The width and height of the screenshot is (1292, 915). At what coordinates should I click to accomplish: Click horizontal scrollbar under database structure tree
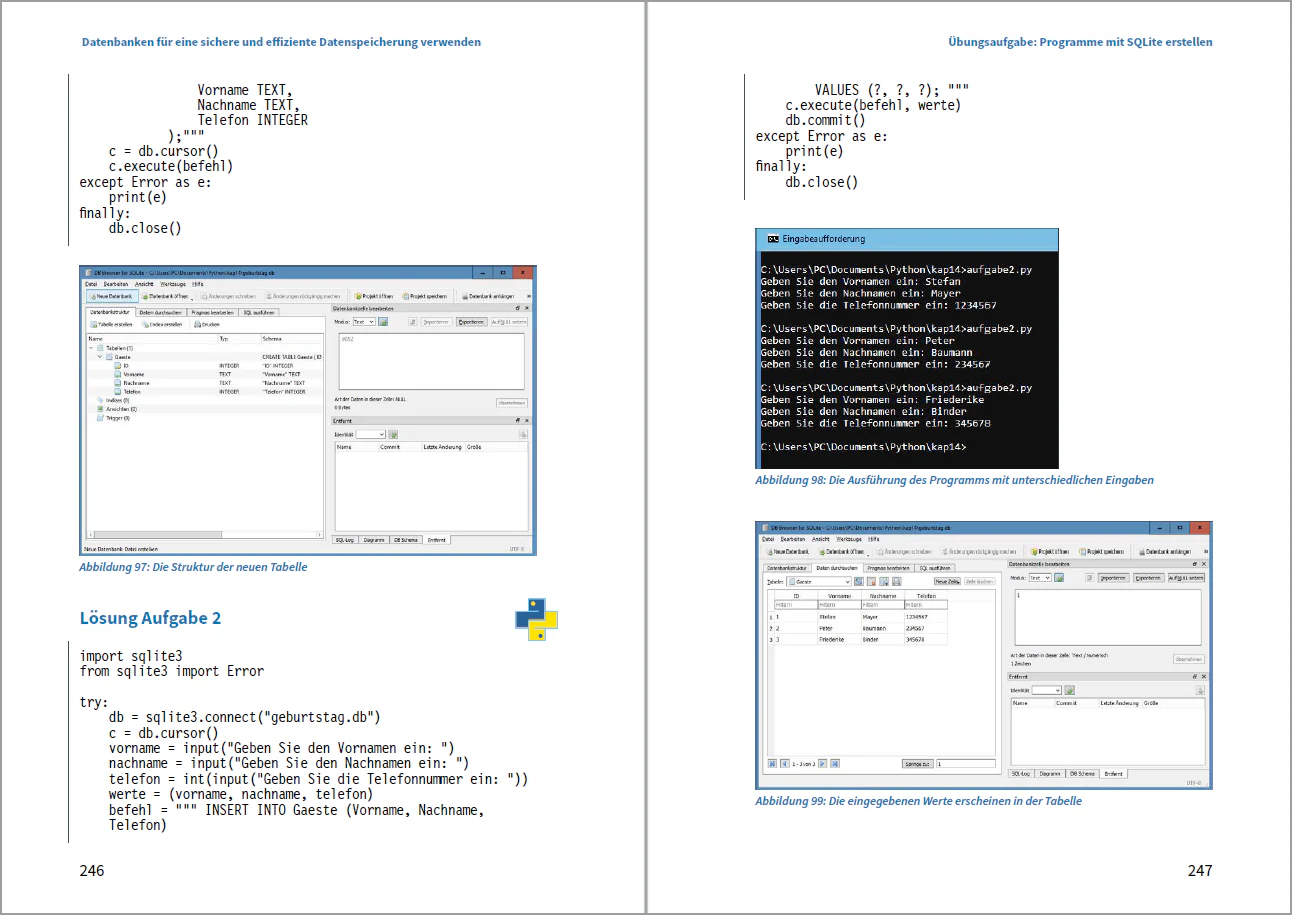[204, 536]
